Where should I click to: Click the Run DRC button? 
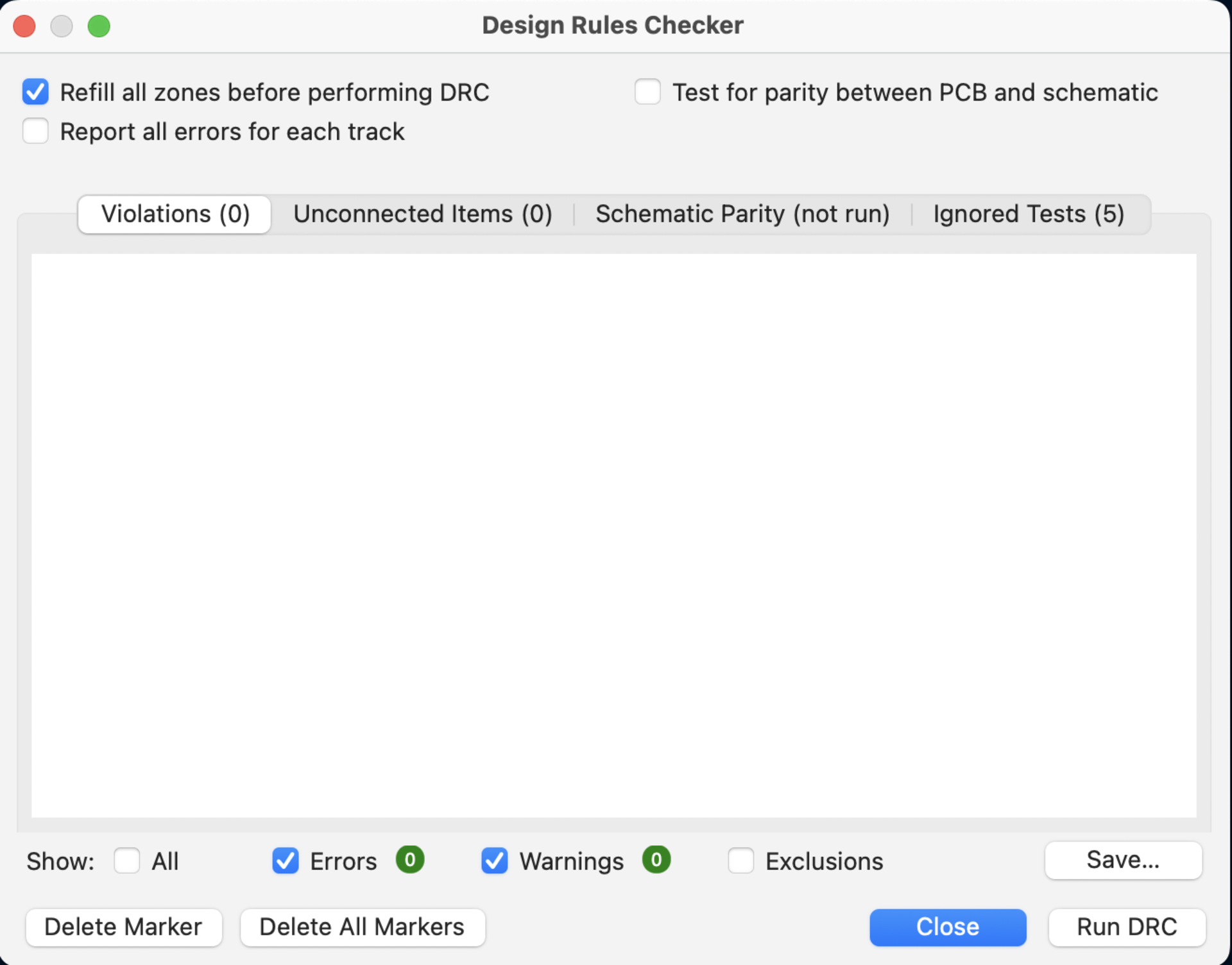point(1126,927)
